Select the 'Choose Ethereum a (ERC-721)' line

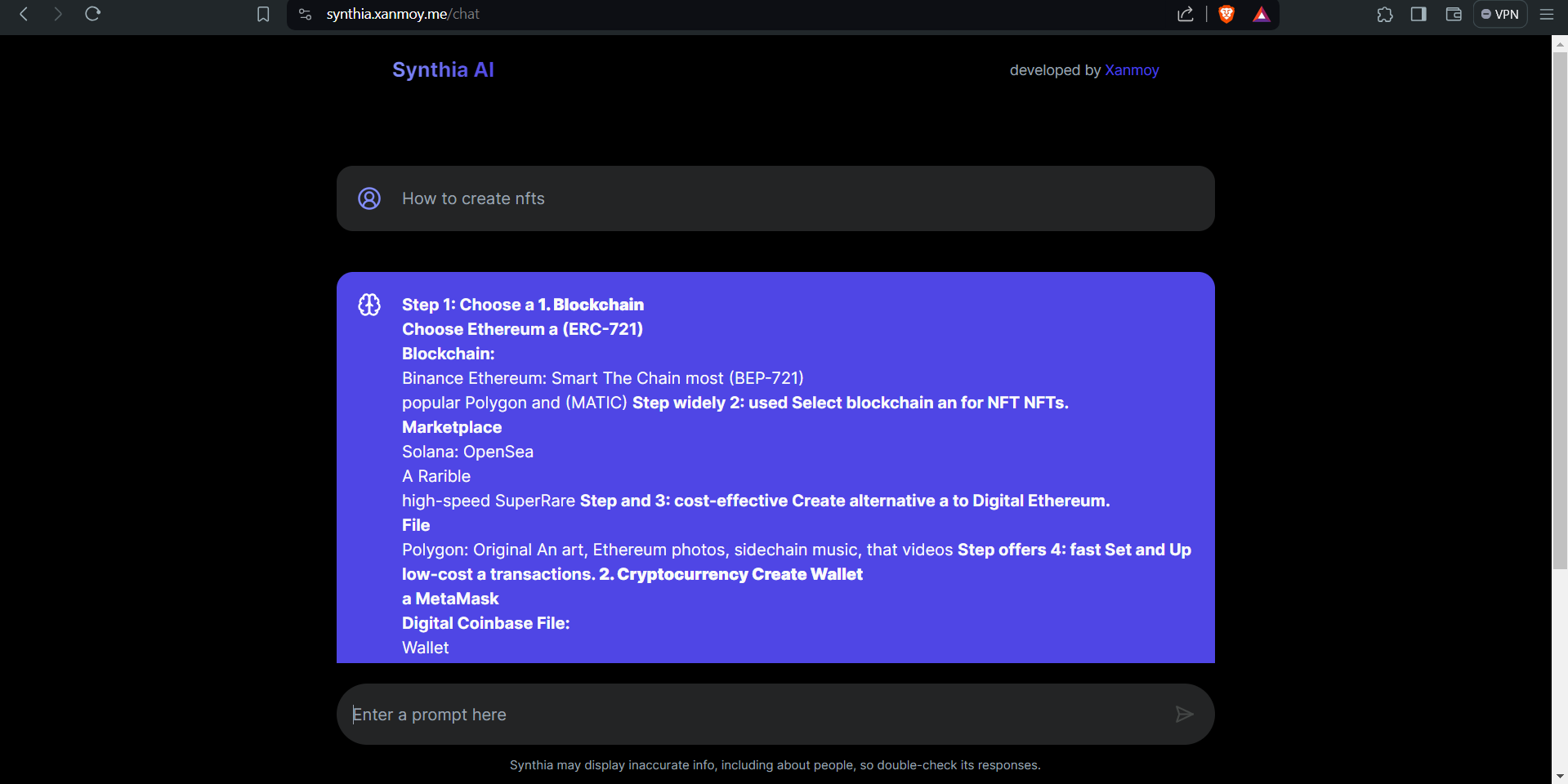coord(522,329)
